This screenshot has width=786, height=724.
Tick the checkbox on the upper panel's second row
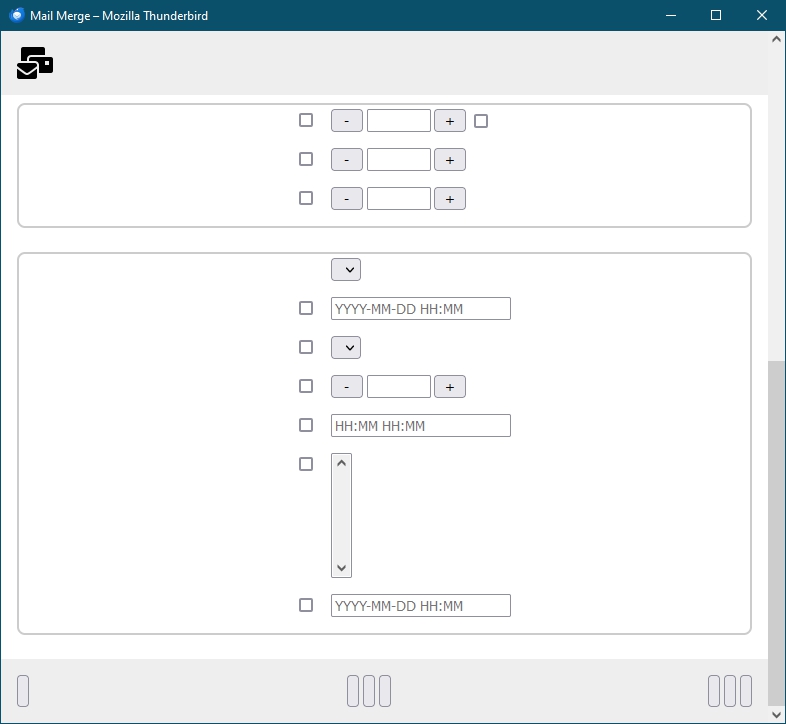306,159
